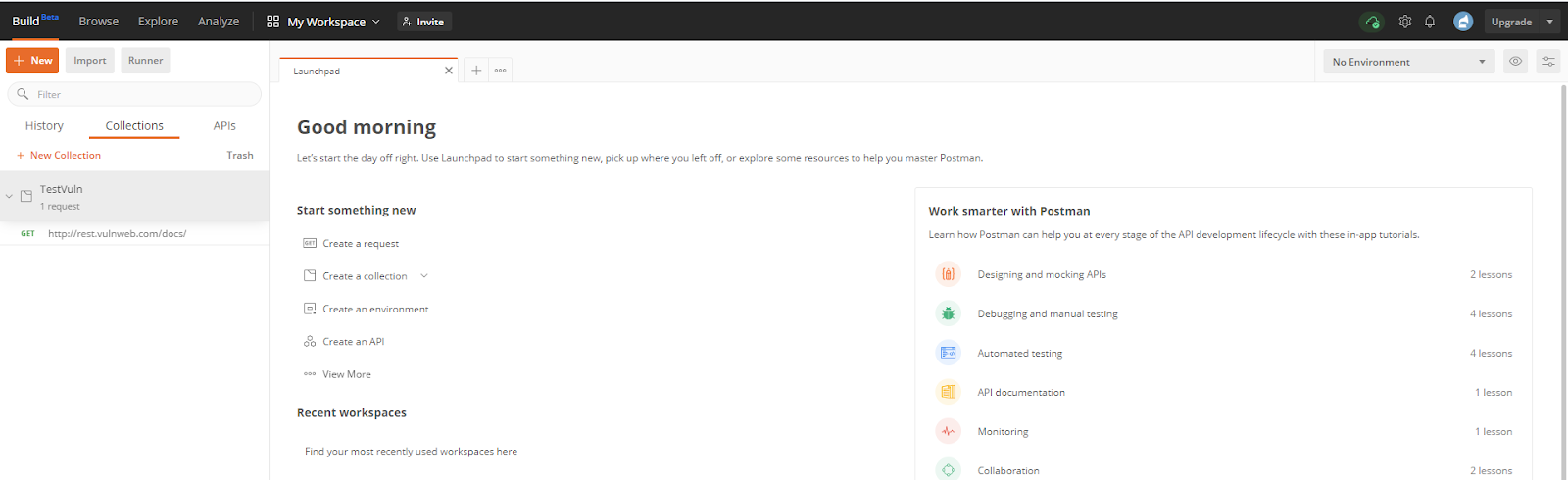Open the Automated testing icon
This screenshot has width=1568, height=480.
pyautogui.click(x=948, y=353)
